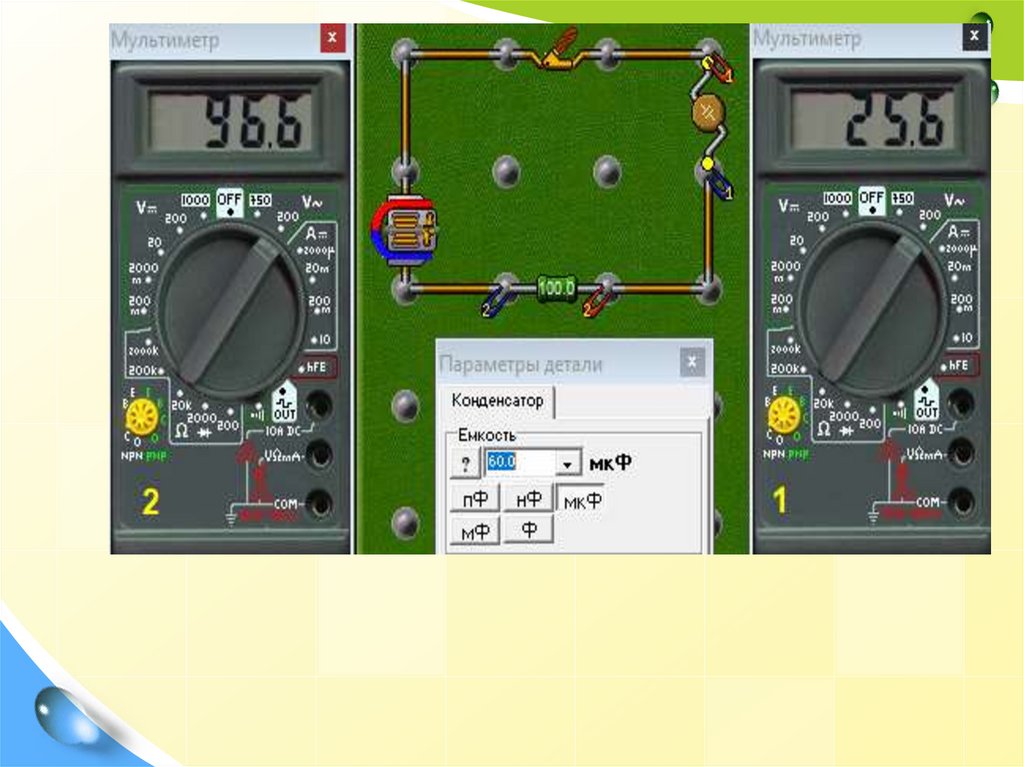Select hFE position on multimeter 2
Viewport: 1024px width, 767px height.
coord(315,367)
